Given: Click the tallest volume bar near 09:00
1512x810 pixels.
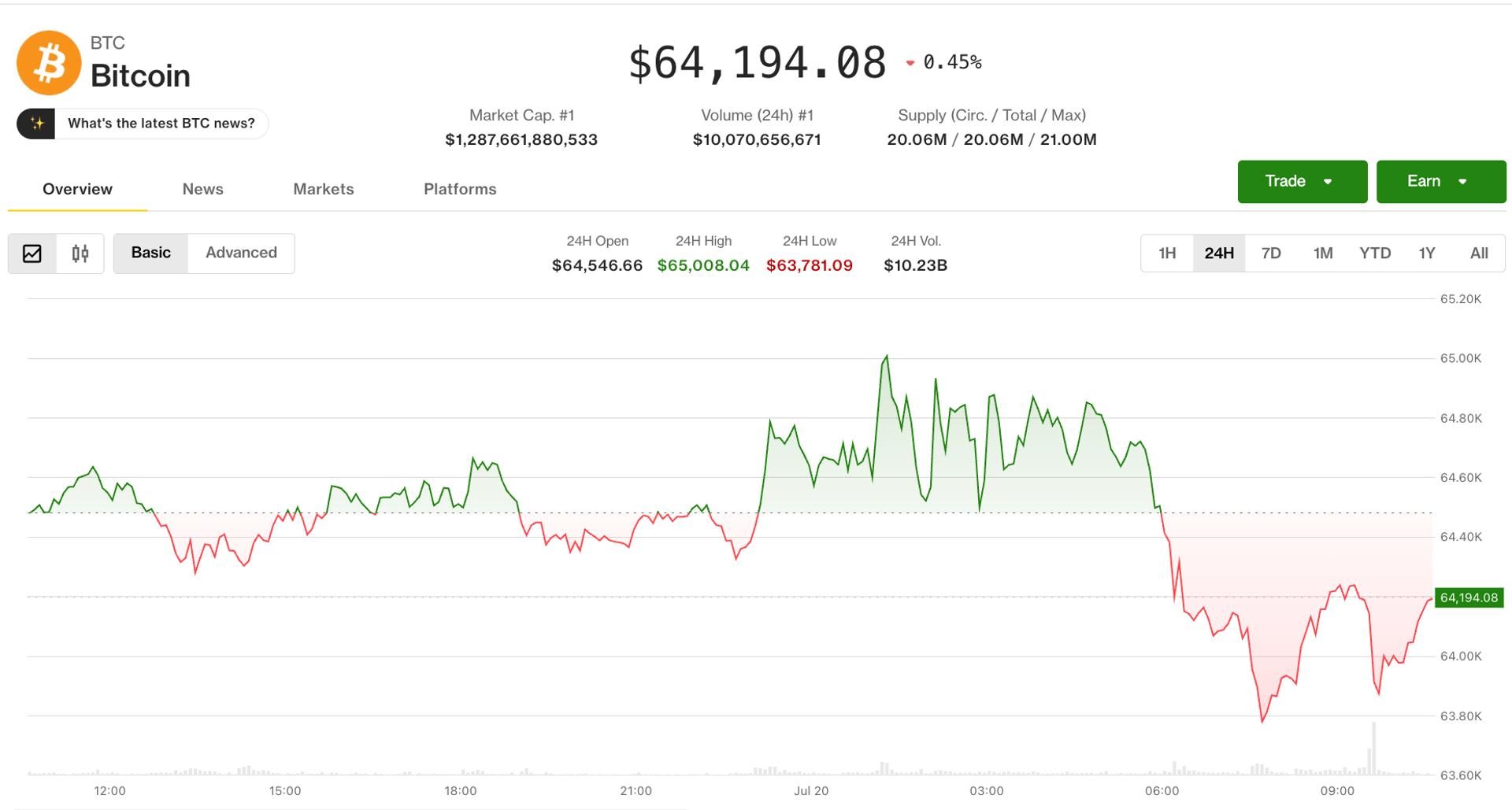Looking at the screenshot, I should (1374, 748).
